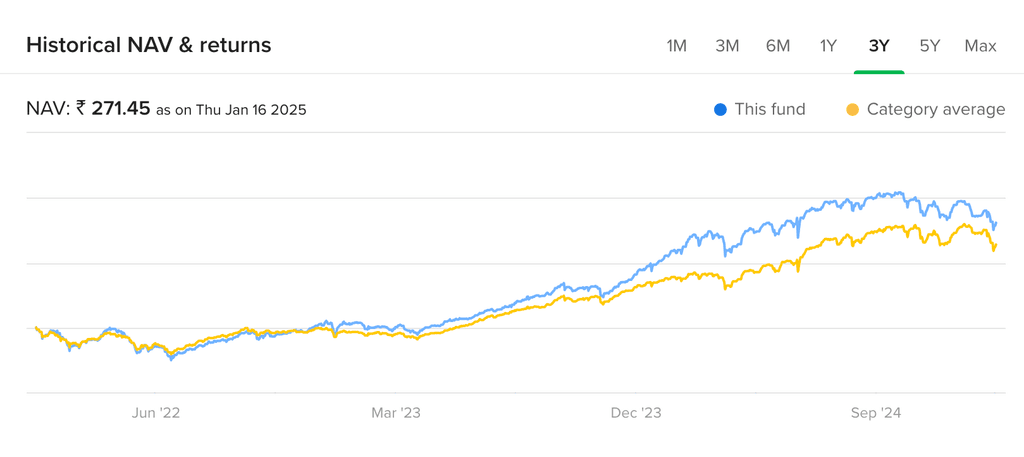Screen dimensions: 1024x457
Task: Show the 1Y returns tab
Action: (828, 46)
